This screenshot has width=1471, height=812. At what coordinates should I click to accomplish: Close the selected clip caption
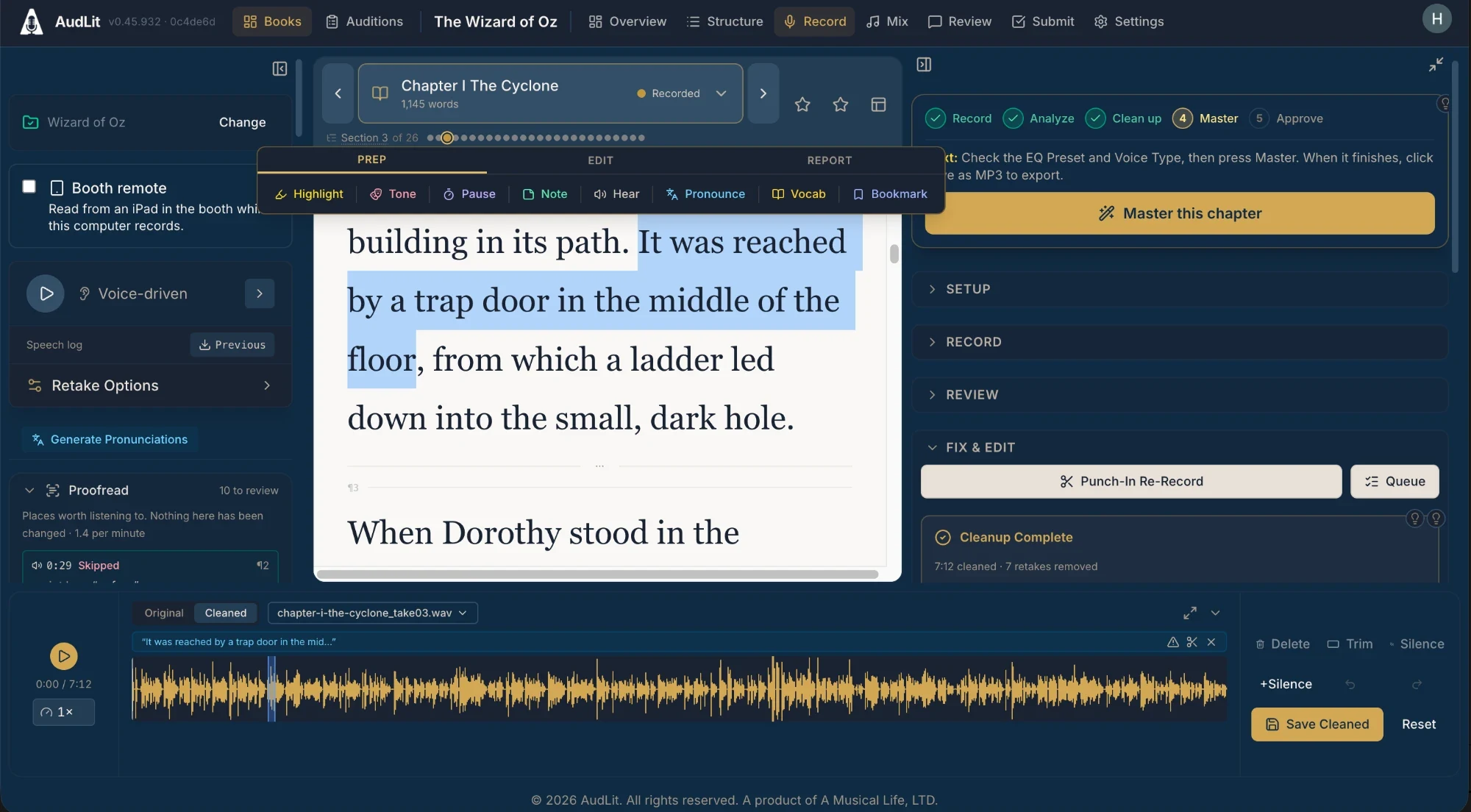[1211, 642]
